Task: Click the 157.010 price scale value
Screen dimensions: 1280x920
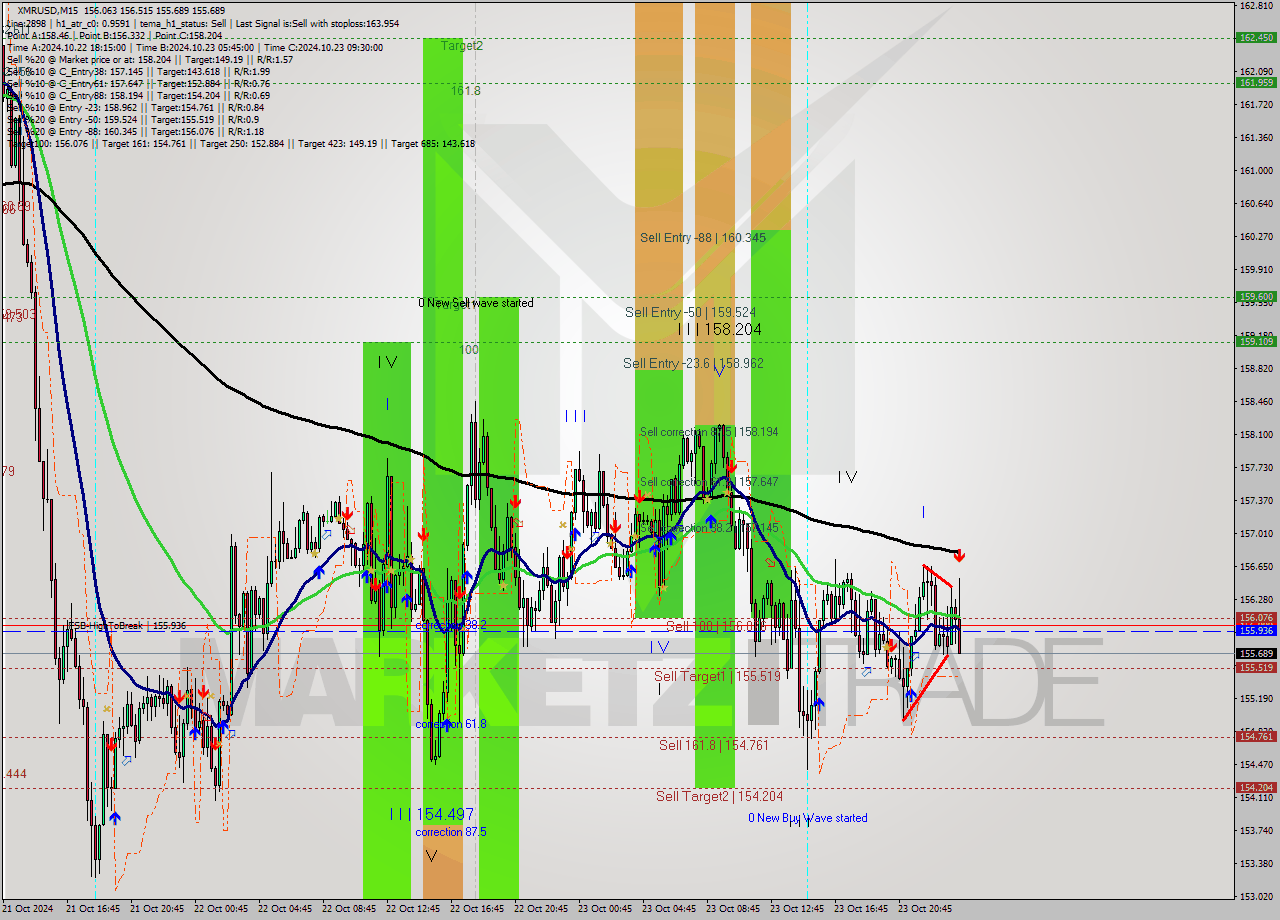Action: [x=1256, y=534]
